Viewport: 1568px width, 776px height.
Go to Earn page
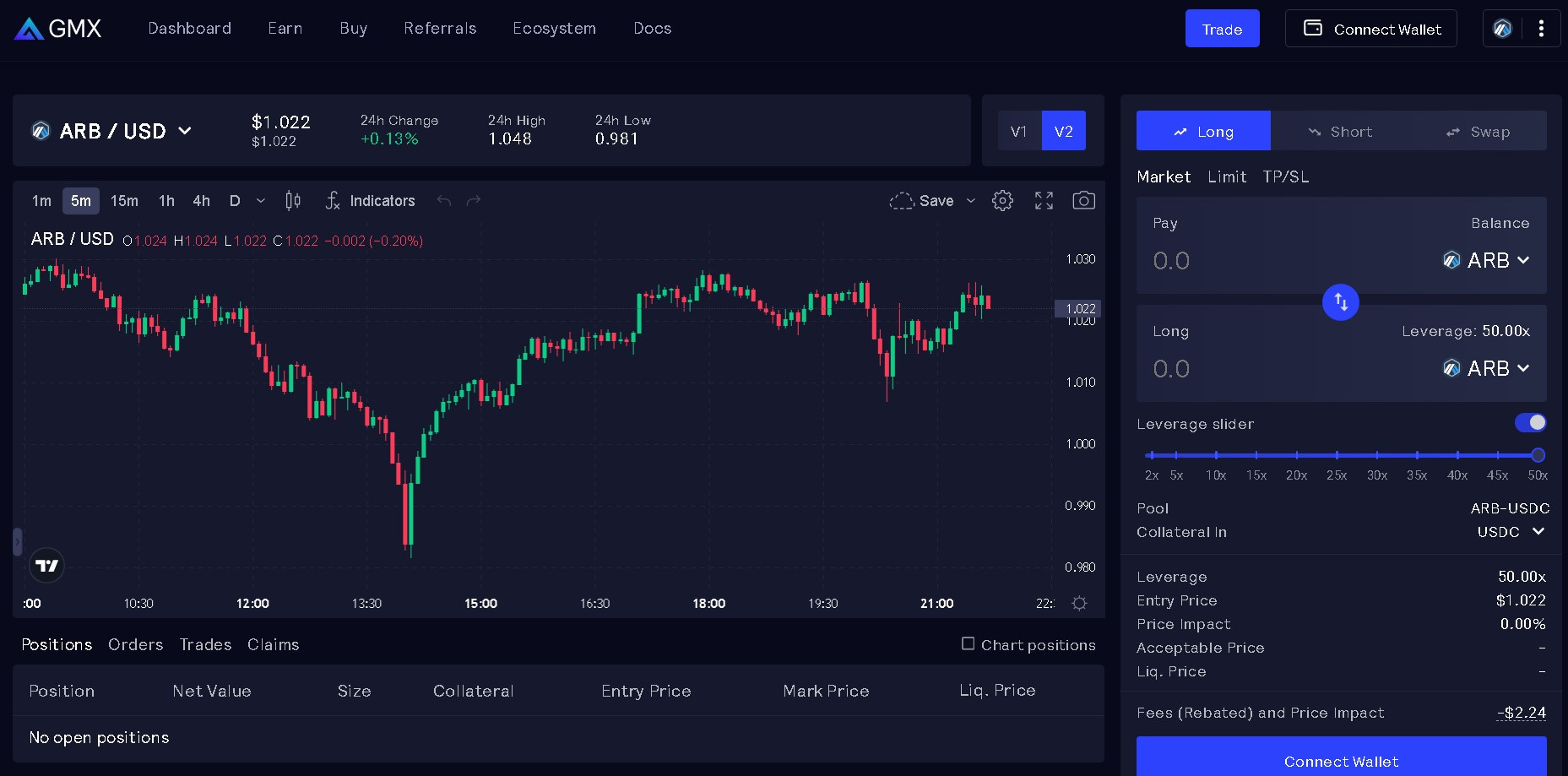[285, 29]
